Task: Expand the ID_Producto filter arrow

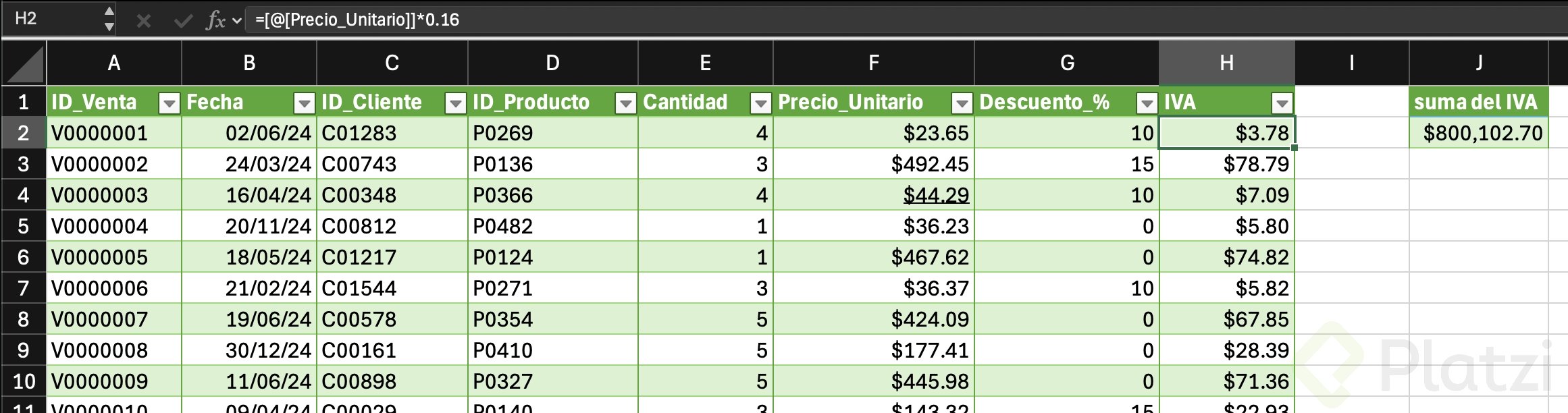Action: point(626,103)
